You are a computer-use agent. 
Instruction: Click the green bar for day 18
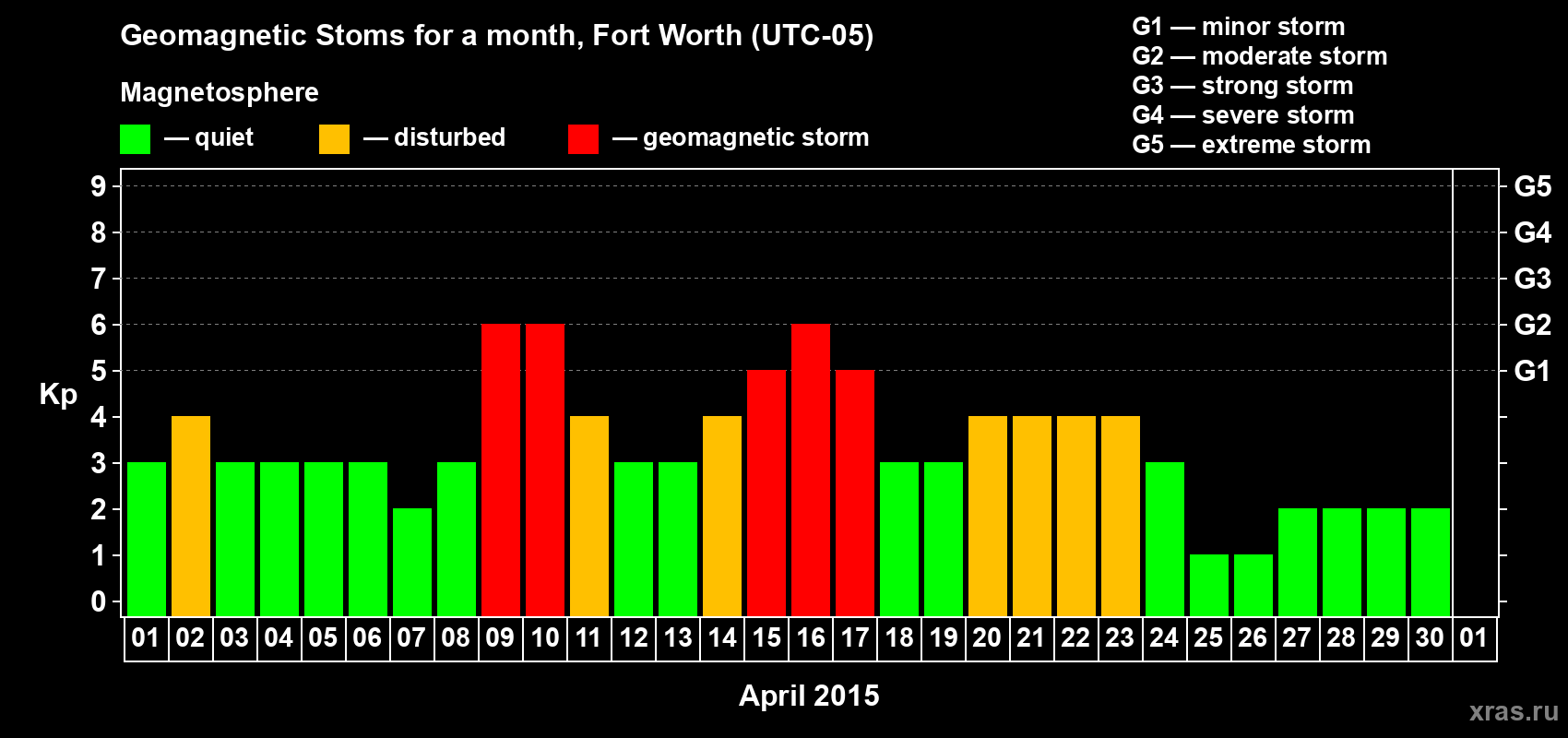point(899,539)
